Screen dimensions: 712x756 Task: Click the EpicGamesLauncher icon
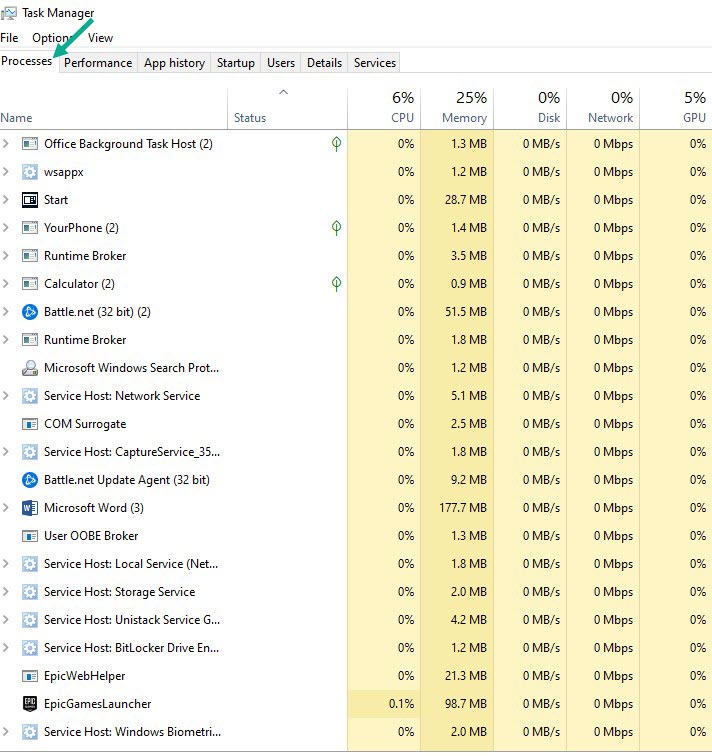30,704
